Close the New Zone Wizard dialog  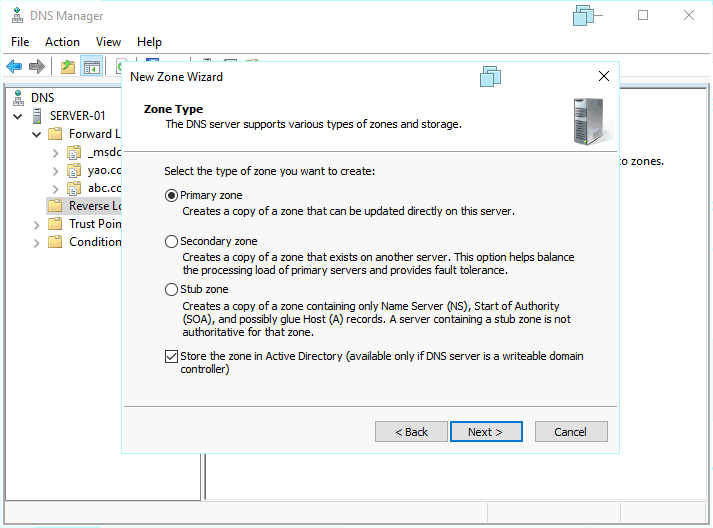point(603,76)
